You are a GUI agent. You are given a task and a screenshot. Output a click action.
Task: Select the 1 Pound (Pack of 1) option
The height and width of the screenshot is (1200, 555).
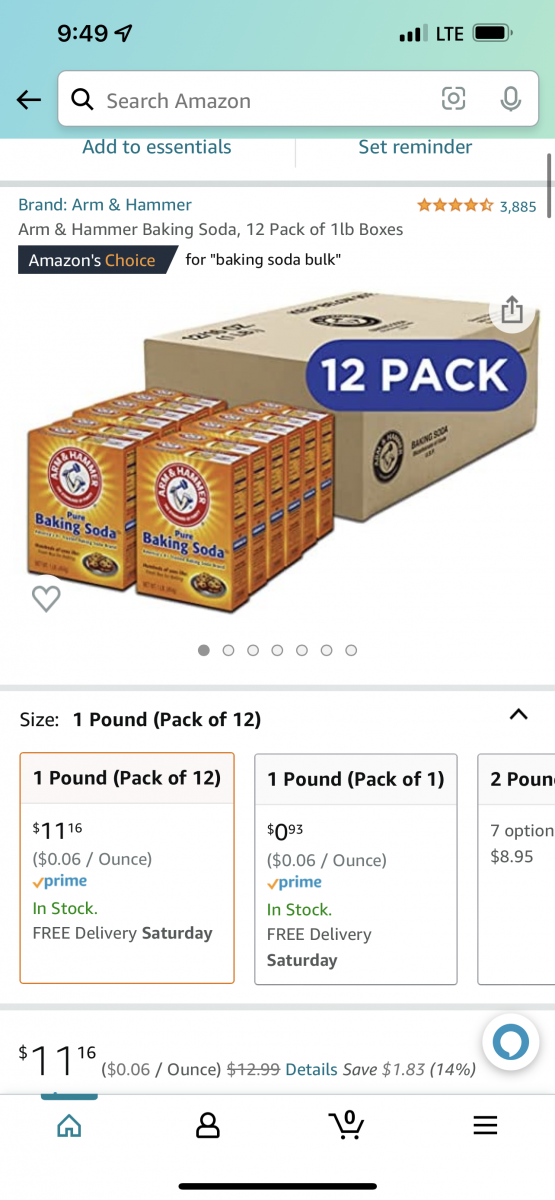[x=356, y=868]
